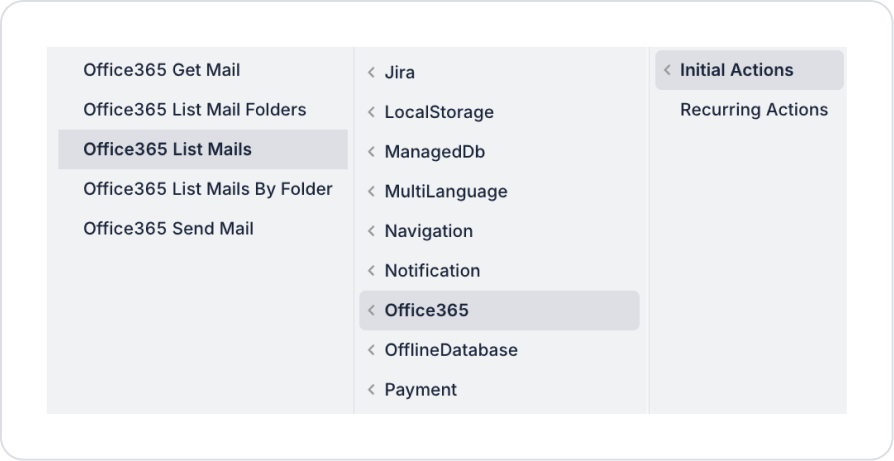
Task: Click the chevron beside ManagedDb
Action: (371, 152)
